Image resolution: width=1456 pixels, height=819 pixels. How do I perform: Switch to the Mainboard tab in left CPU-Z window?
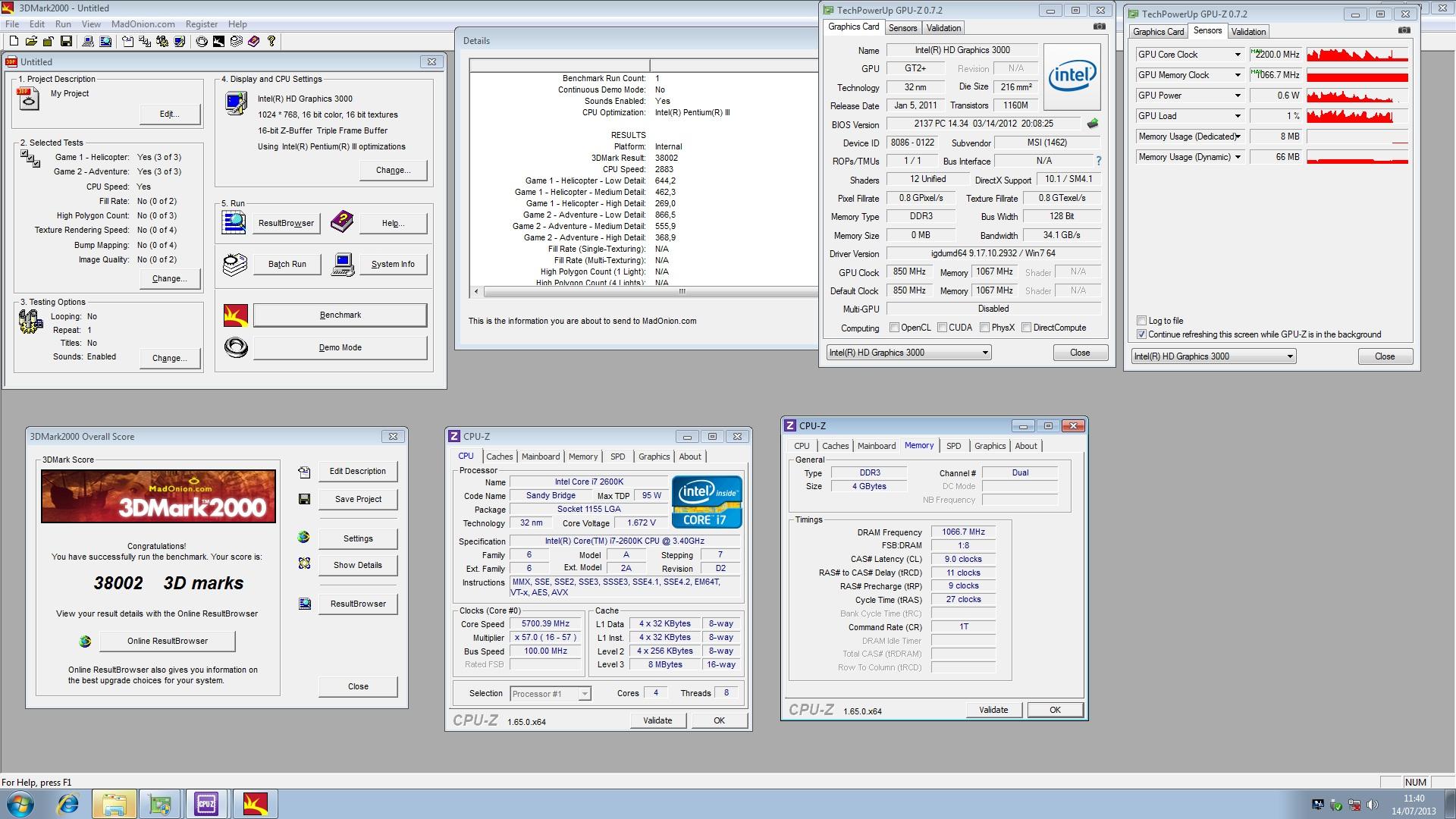(541, 457)
